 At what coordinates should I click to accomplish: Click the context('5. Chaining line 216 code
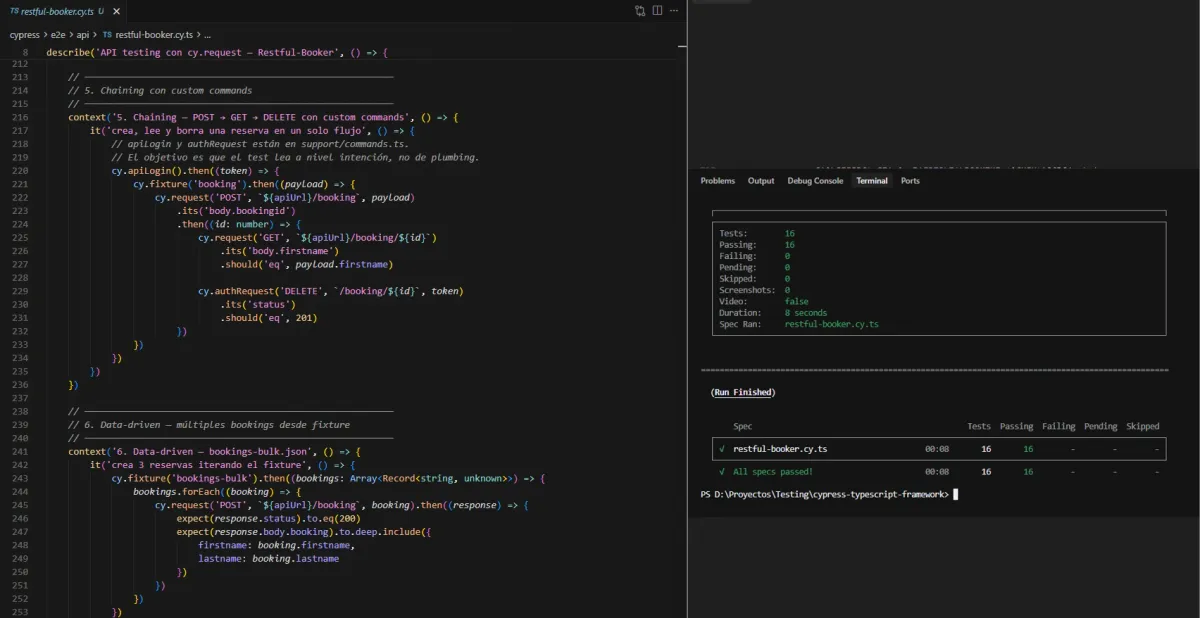tap(263, 117)
